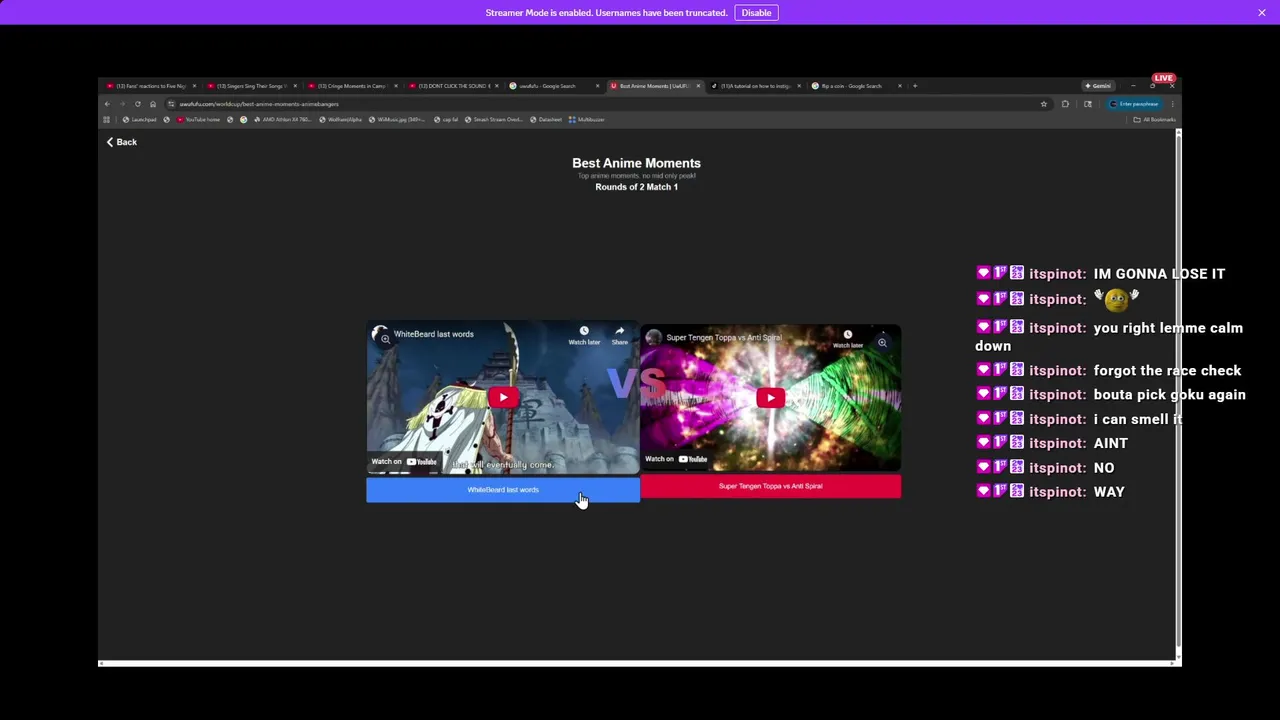1280x720 pixels.
Task: Vote for Super Tengen Toppa vs Anti Spiral
Action: [x=770, y=486]
